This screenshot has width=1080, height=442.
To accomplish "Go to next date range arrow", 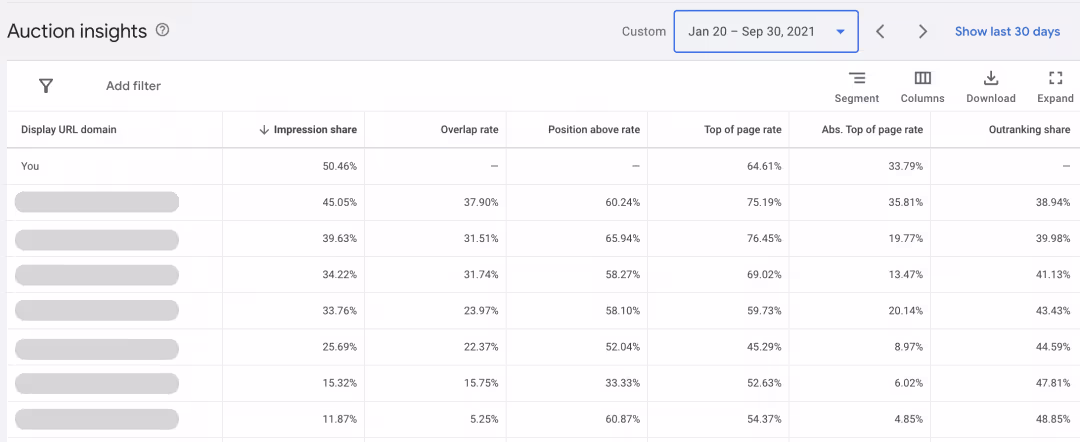I will (923, 32).
